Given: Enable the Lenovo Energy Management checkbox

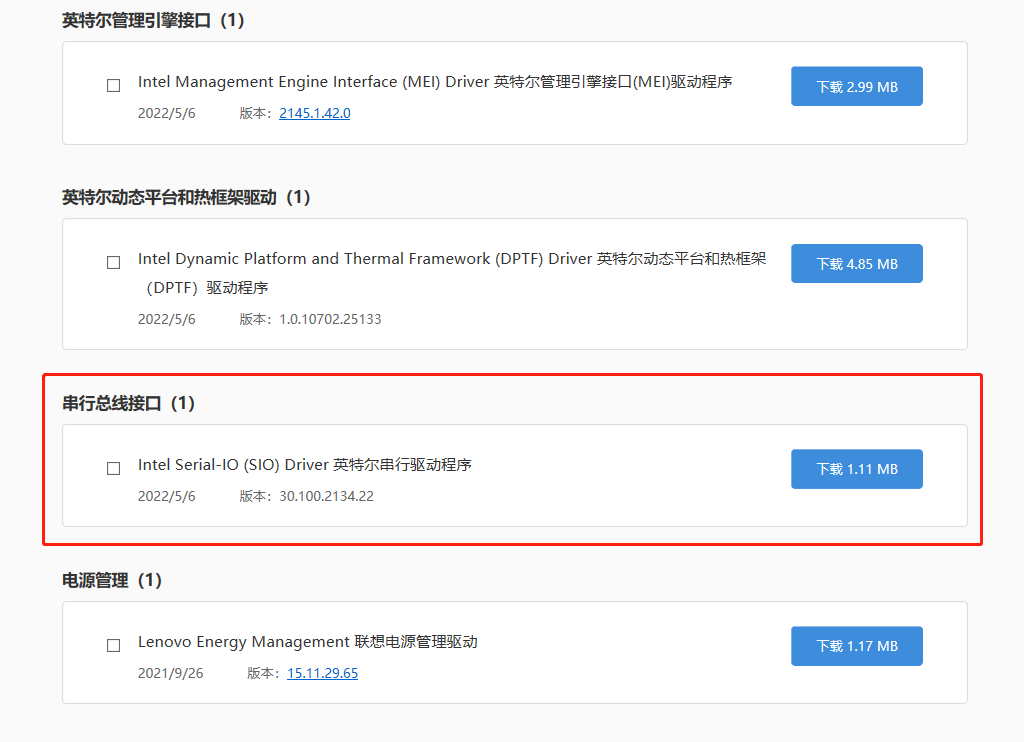Looking at the screenshot, I should pyautogui.click(x=114, y=646).
